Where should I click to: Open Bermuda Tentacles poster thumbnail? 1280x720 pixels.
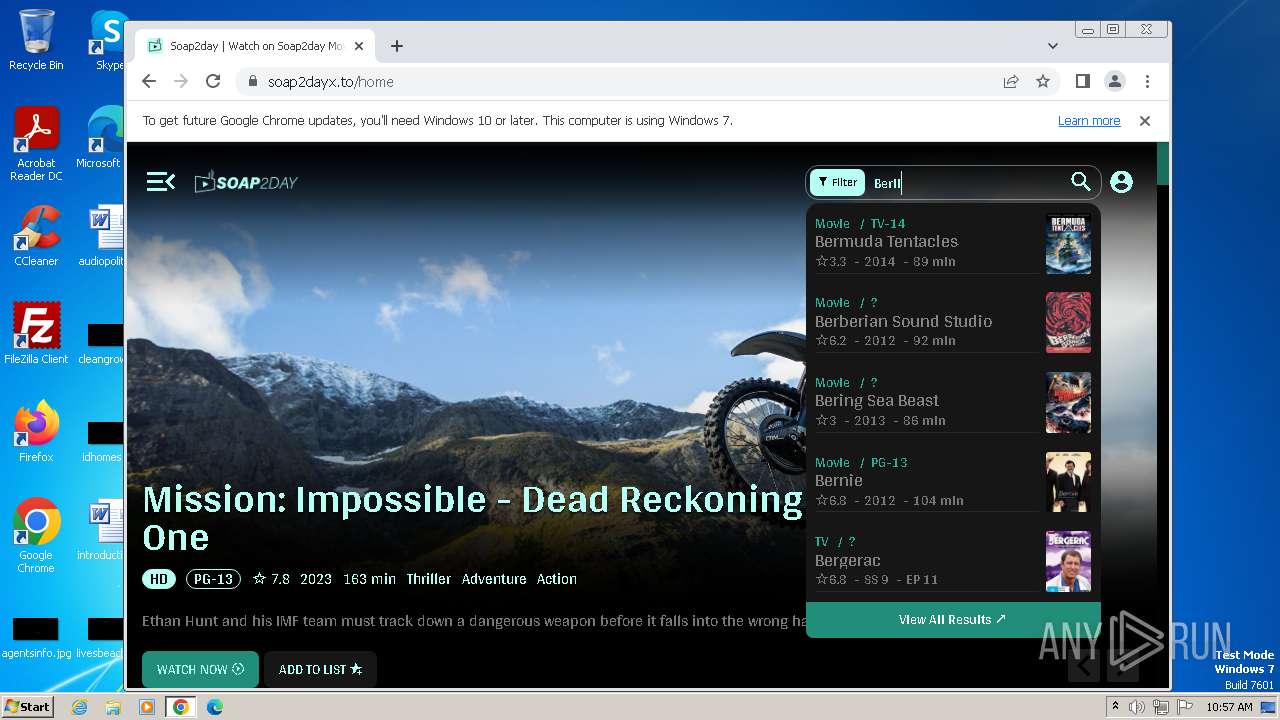point(1068,243)
